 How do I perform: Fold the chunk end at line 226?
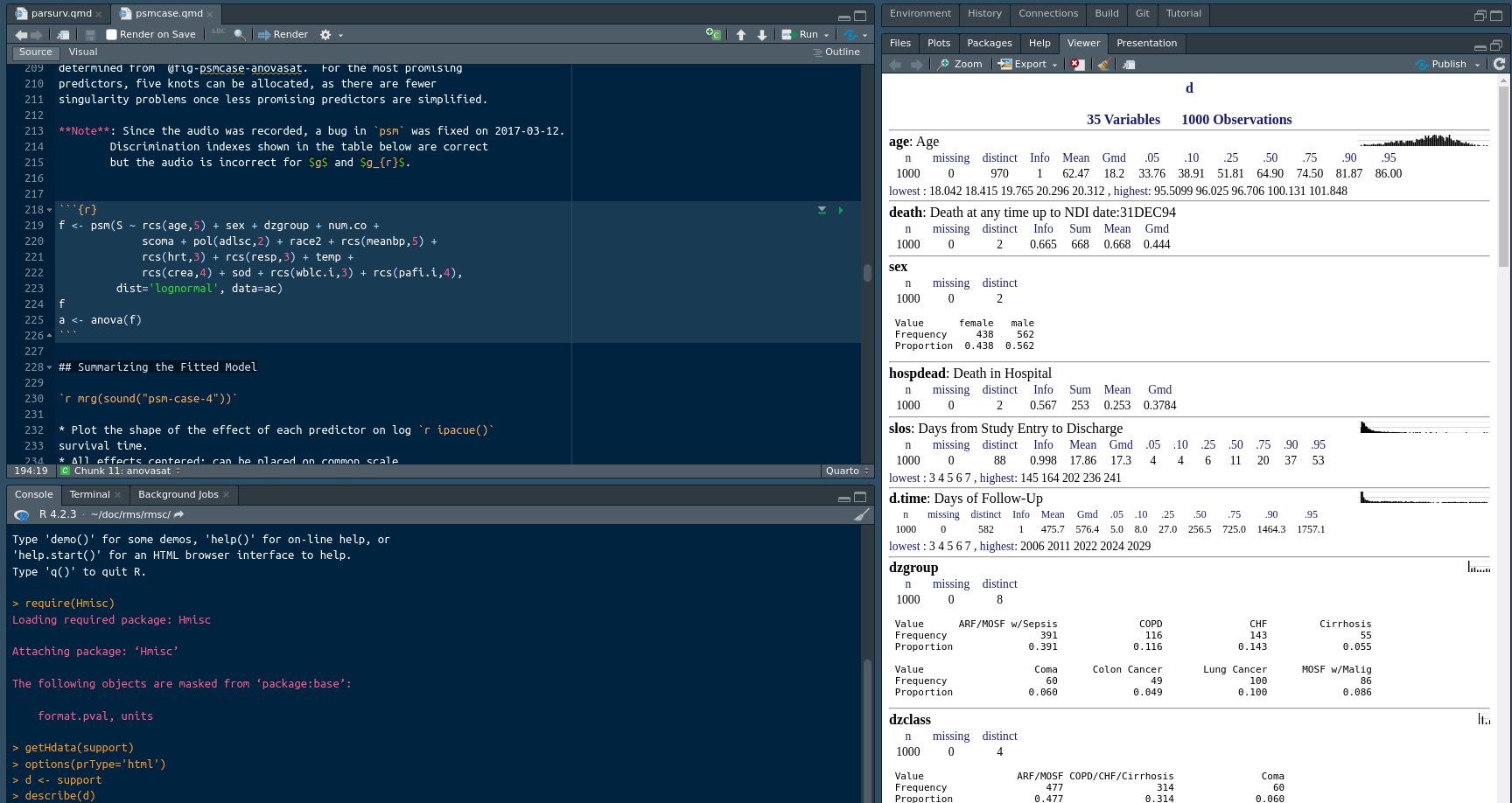(49, 337)
